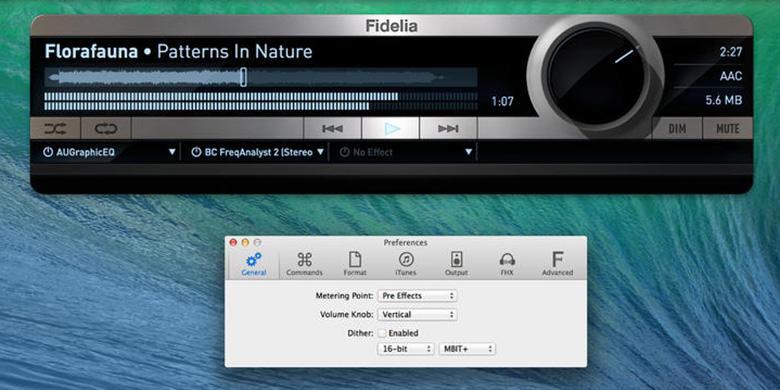This screenshot has height=390, width=780.
Task: Open the Metering Point dropdown
Action: [417, 296]
